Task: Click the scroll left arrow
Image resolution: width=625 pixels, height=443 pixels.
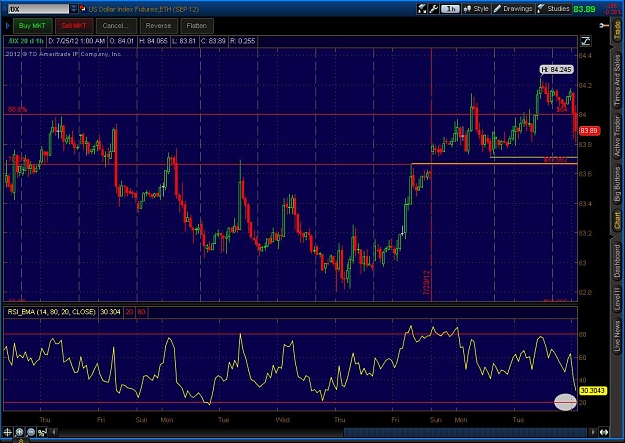Action: [x=54, y=432]
